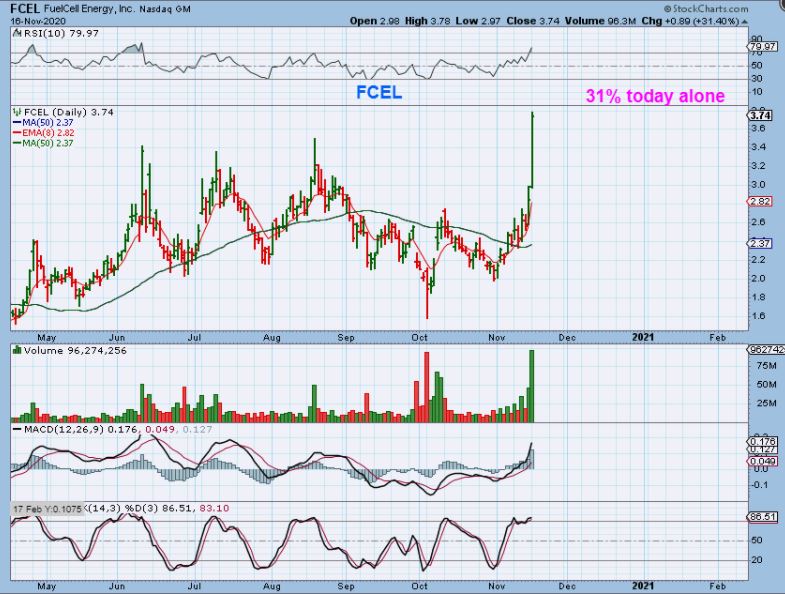
Task: Click the MACD line legend icon
Action: click(x=17, y=430)
